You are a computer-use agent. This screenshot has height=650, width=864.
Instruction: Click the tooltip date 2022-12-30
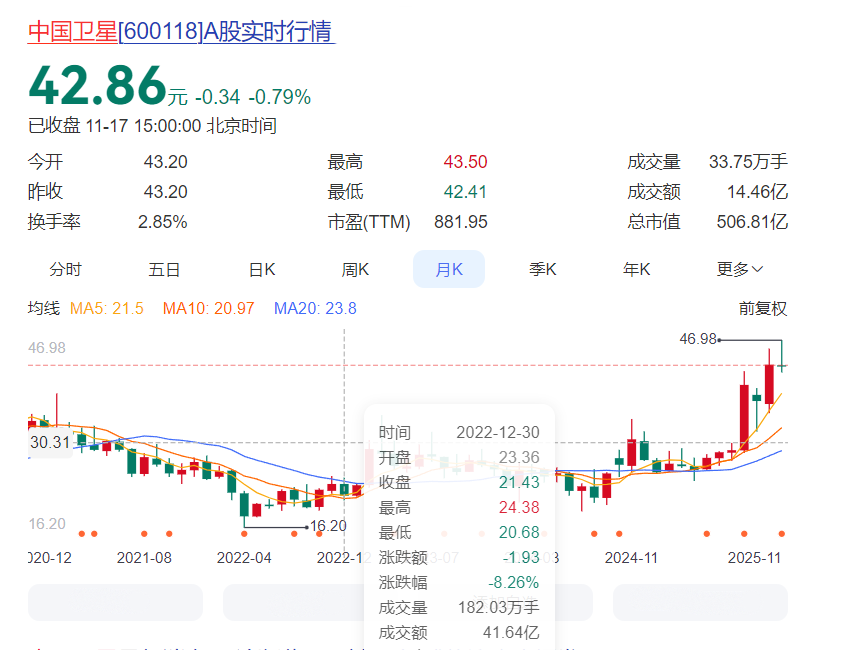point(498,432)
